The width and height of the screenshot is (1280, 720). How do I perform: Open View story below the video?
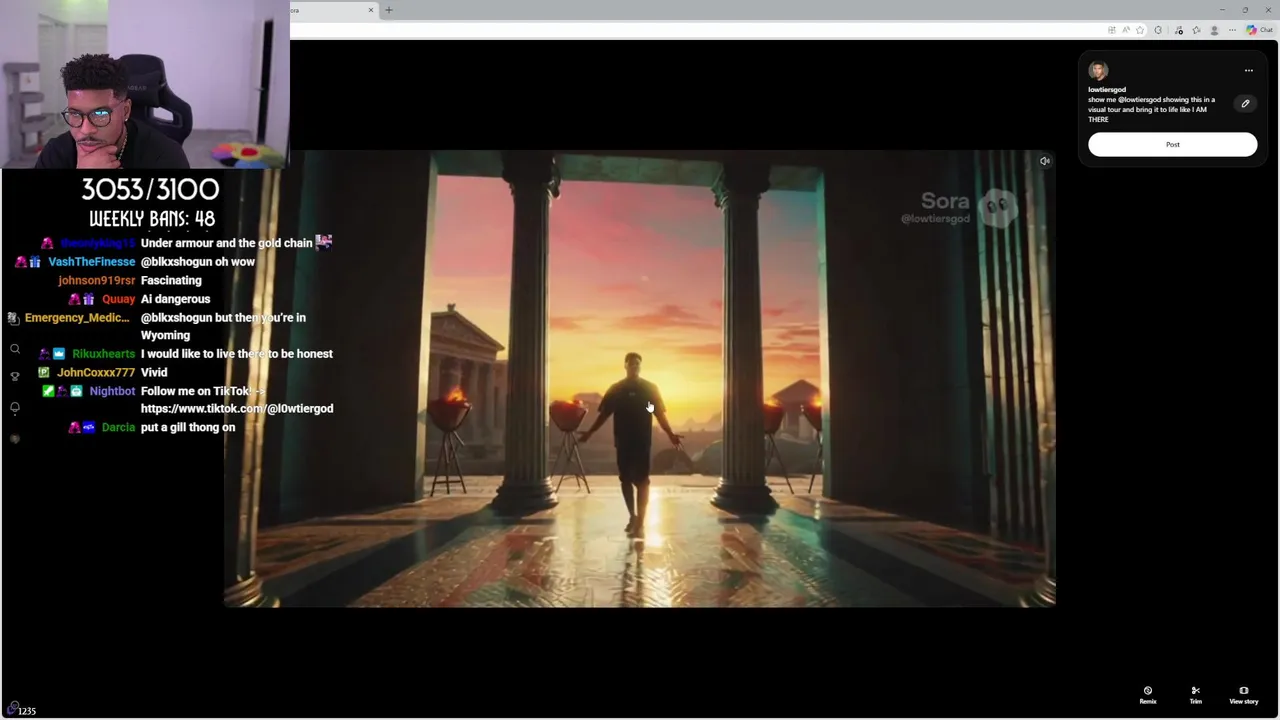click(x=1243, y=695)
